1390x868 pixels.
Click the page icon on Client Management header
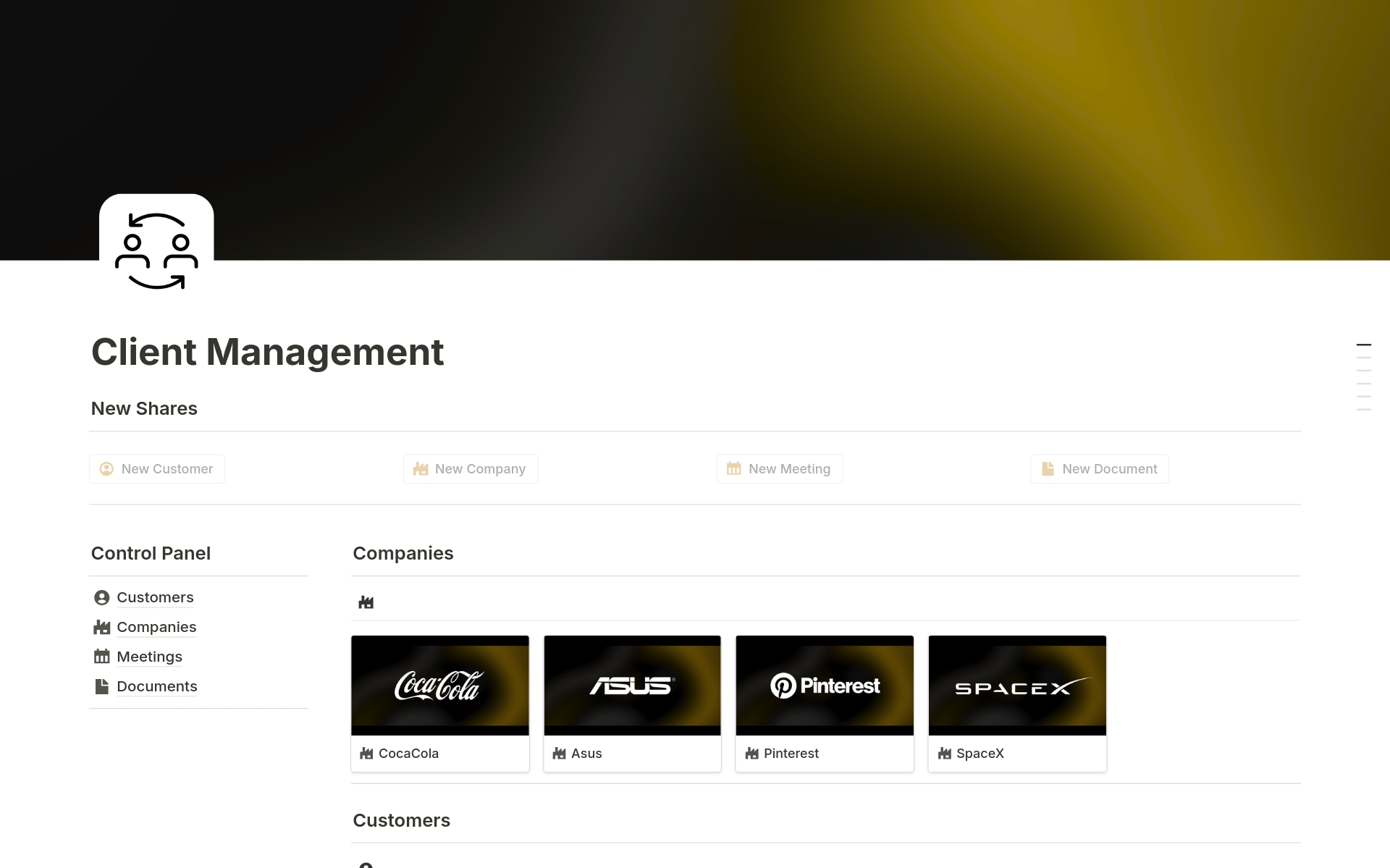[156, 244]
